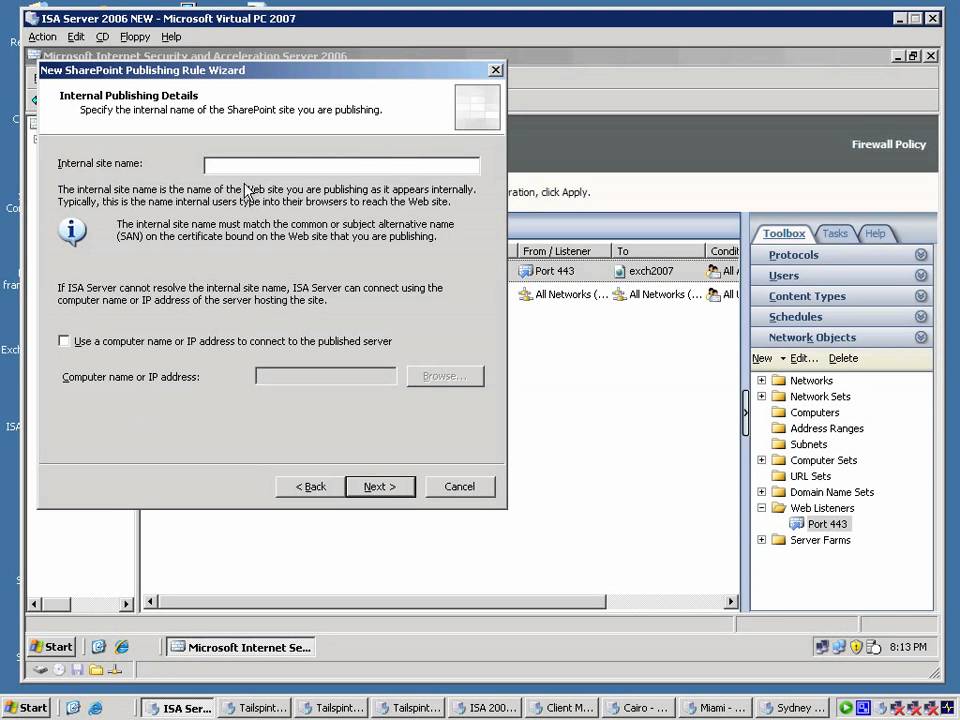Click Edit... in Network Objects toolbar

coord(804,359)
